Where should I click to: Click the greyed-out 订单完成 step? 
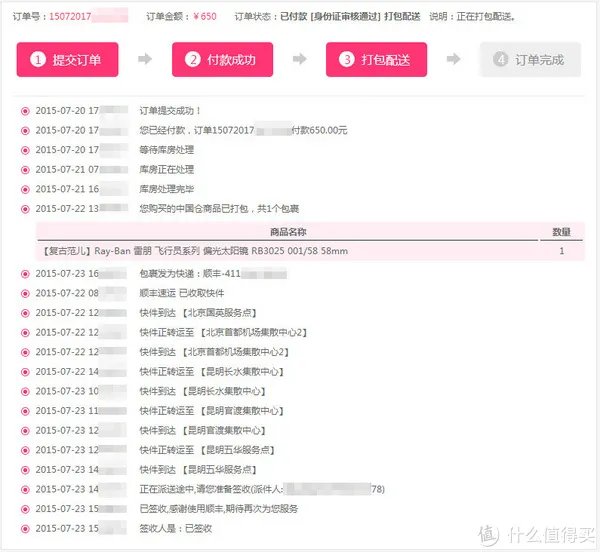529,60
